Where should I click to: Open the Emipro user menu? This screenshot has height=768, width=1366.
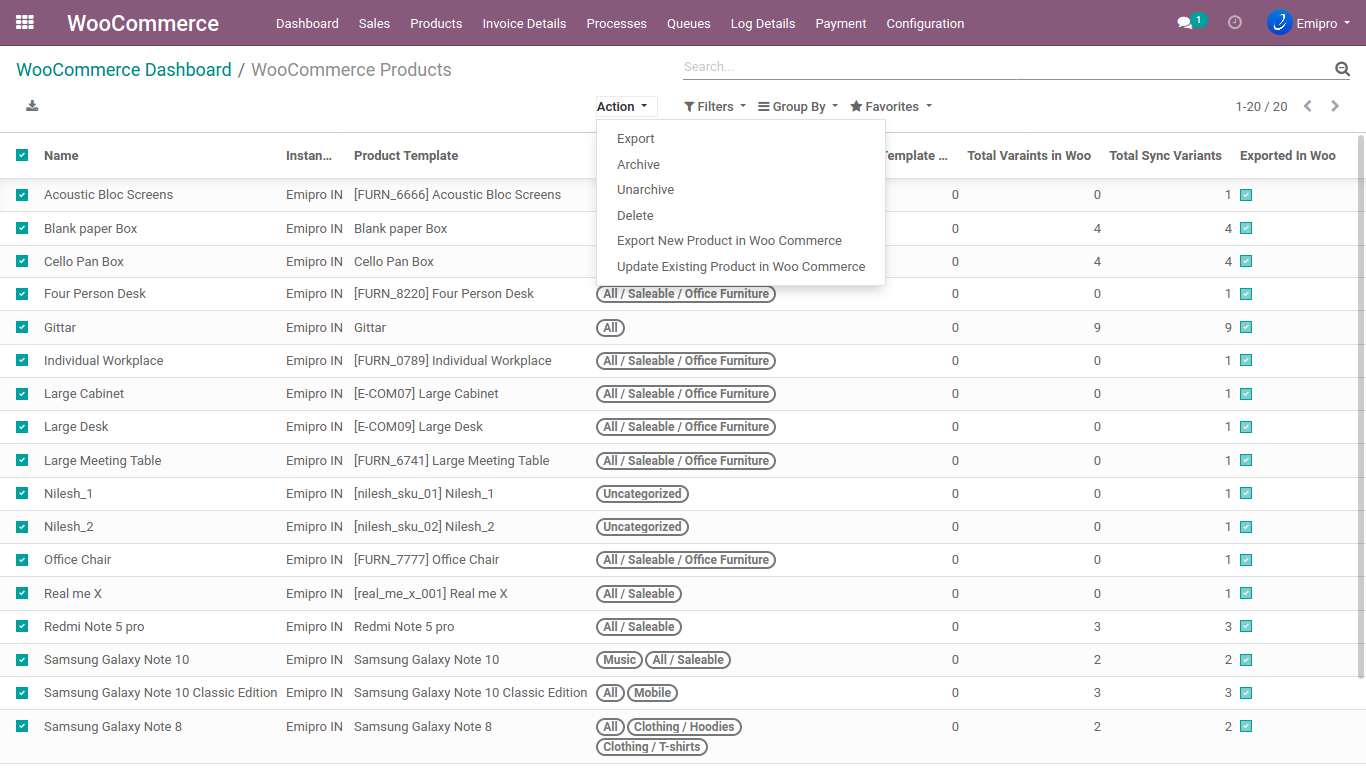pyautogui.click(x=1309, y=23)
